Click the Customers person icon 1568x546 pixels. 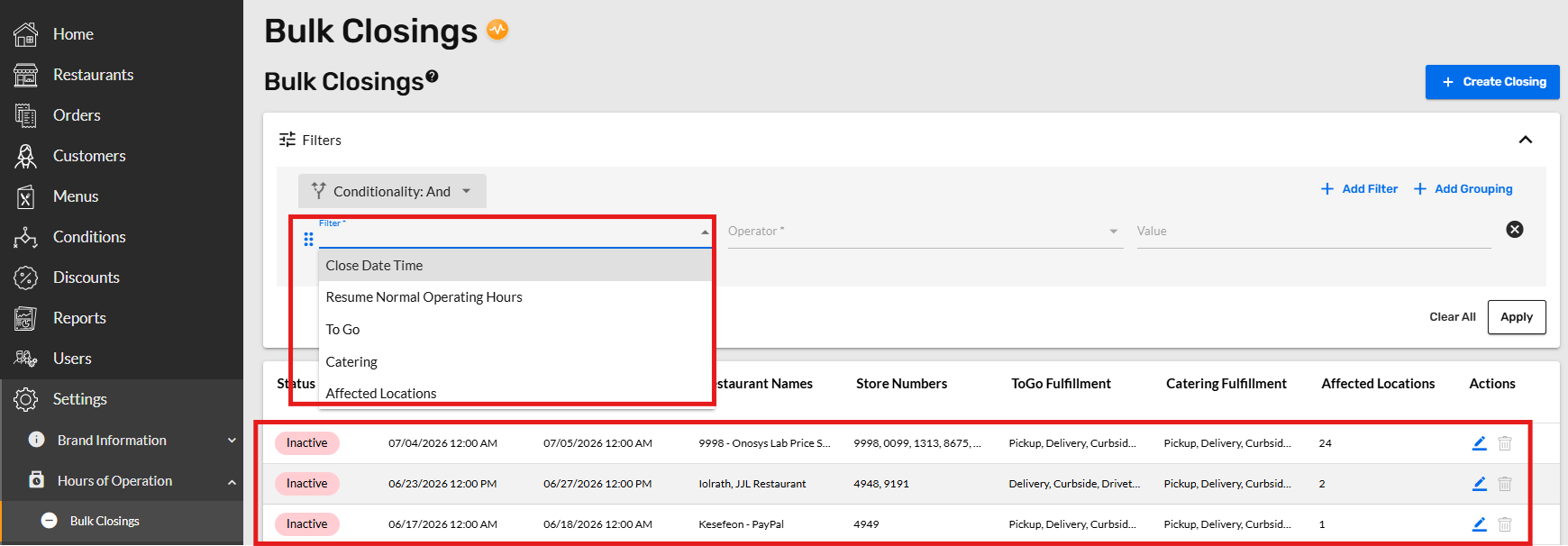click(25, 156)
